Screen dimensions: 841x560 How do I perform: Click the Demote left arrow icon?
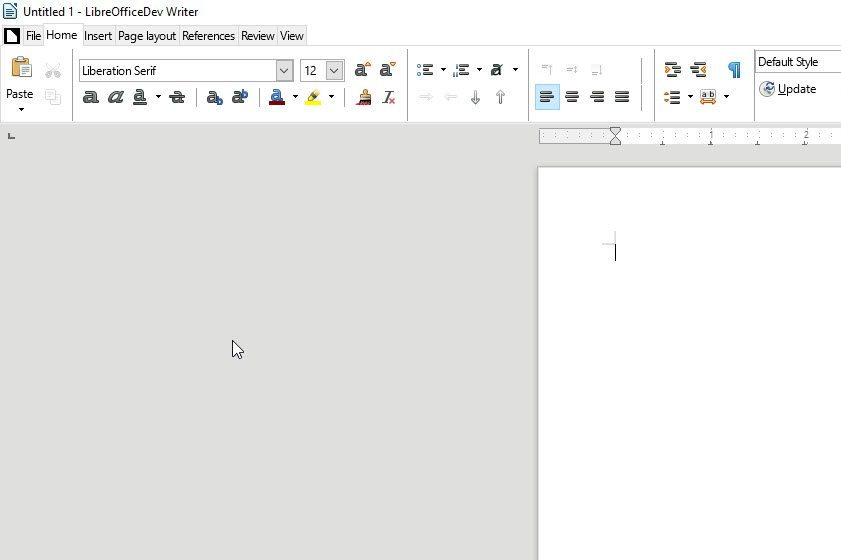(451, 97)
